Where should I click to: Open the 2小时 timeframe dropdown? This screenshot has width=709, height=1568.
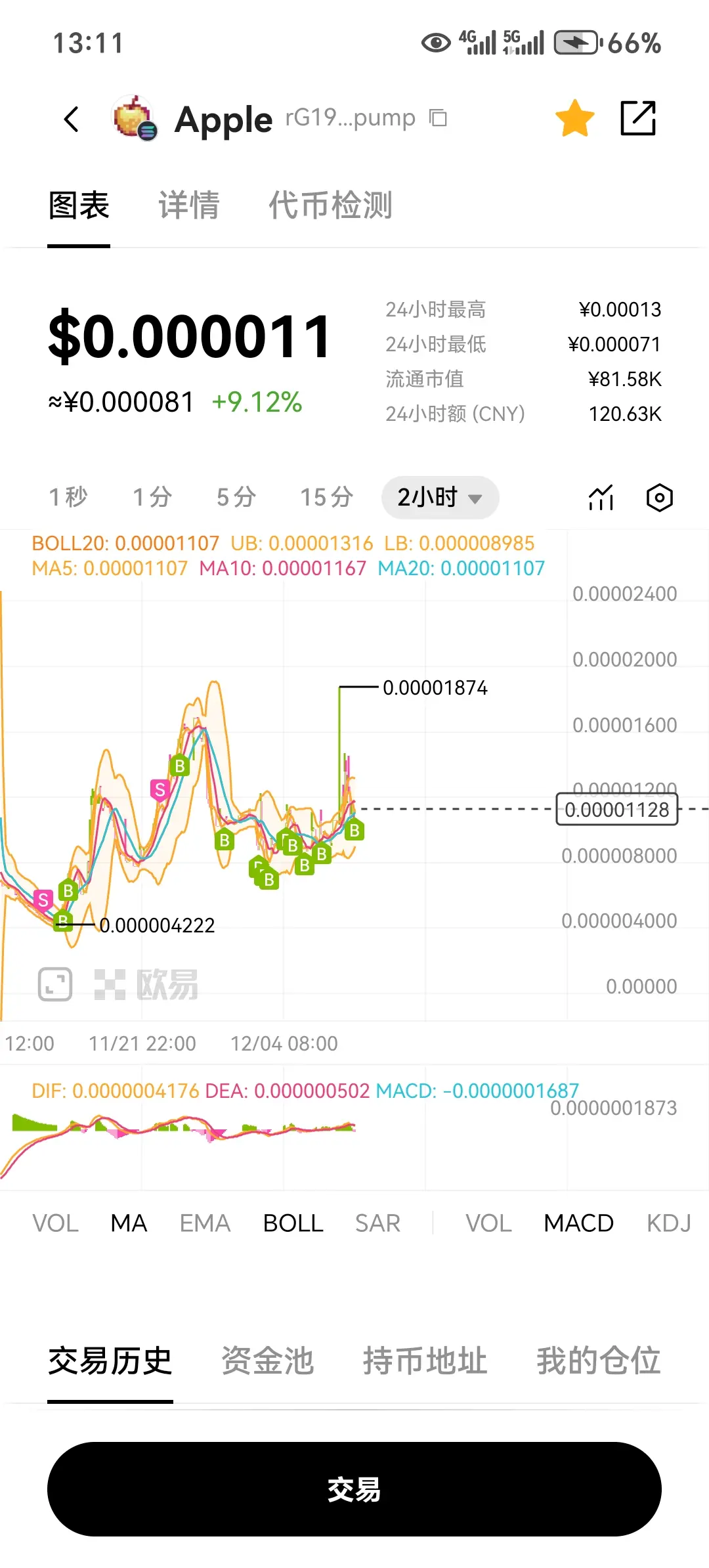(440, 497)
